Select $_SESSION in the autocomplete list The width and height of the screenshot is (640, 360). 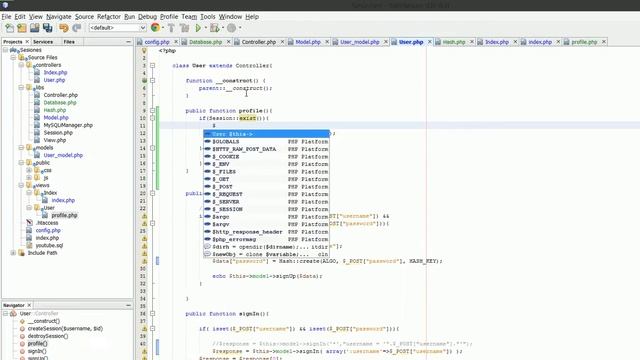[x=266, y=209]
